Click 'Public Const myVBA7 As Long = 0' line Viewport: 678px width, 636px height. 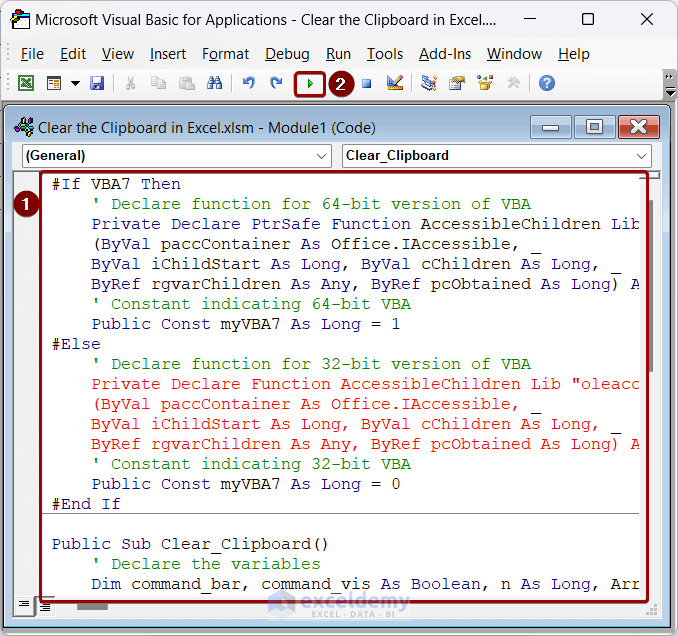pyautogui.click(x=246, y=484)
